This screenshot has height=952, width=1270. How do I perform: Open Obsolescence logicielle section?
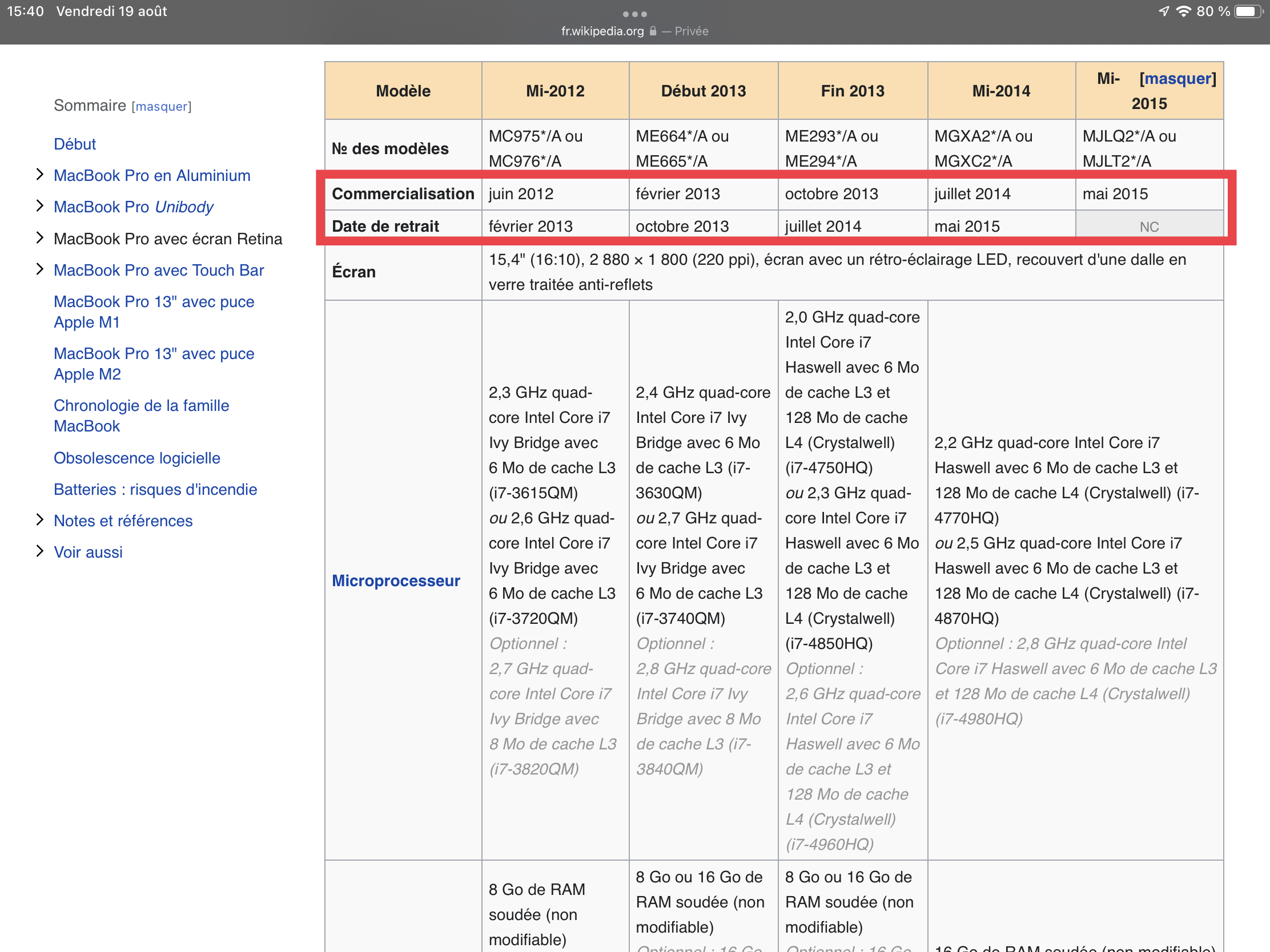(x=136, y=458)
